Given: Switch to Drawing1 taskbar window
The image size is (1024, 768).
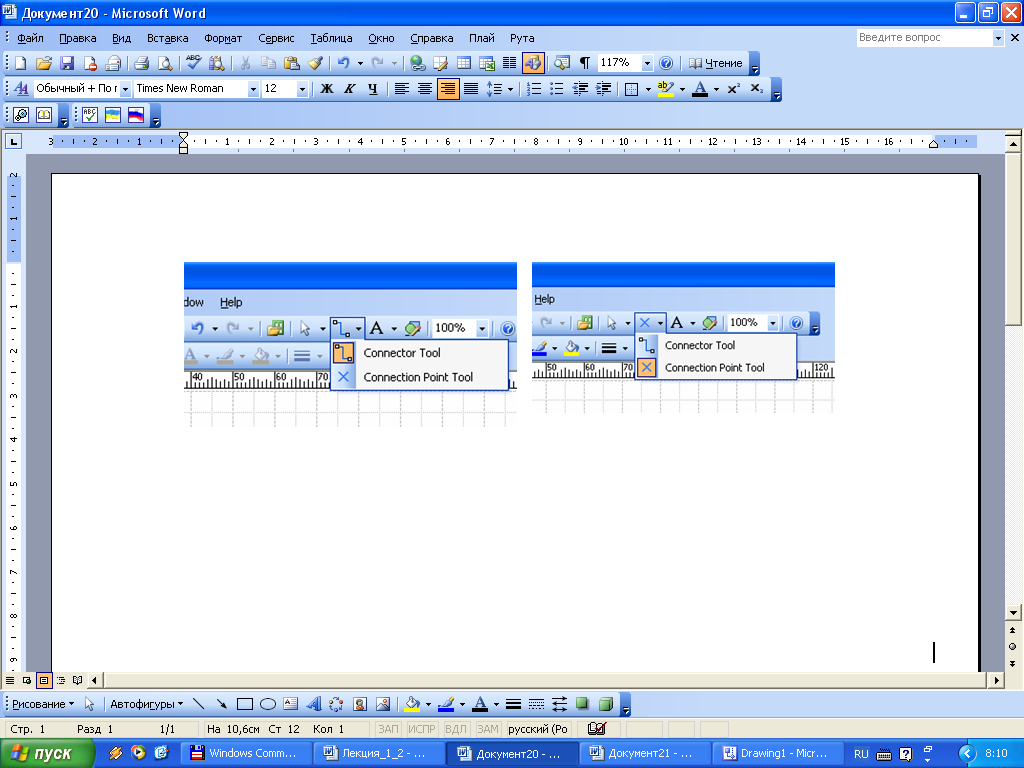Looking at the screenshot, I should [777, 753].
